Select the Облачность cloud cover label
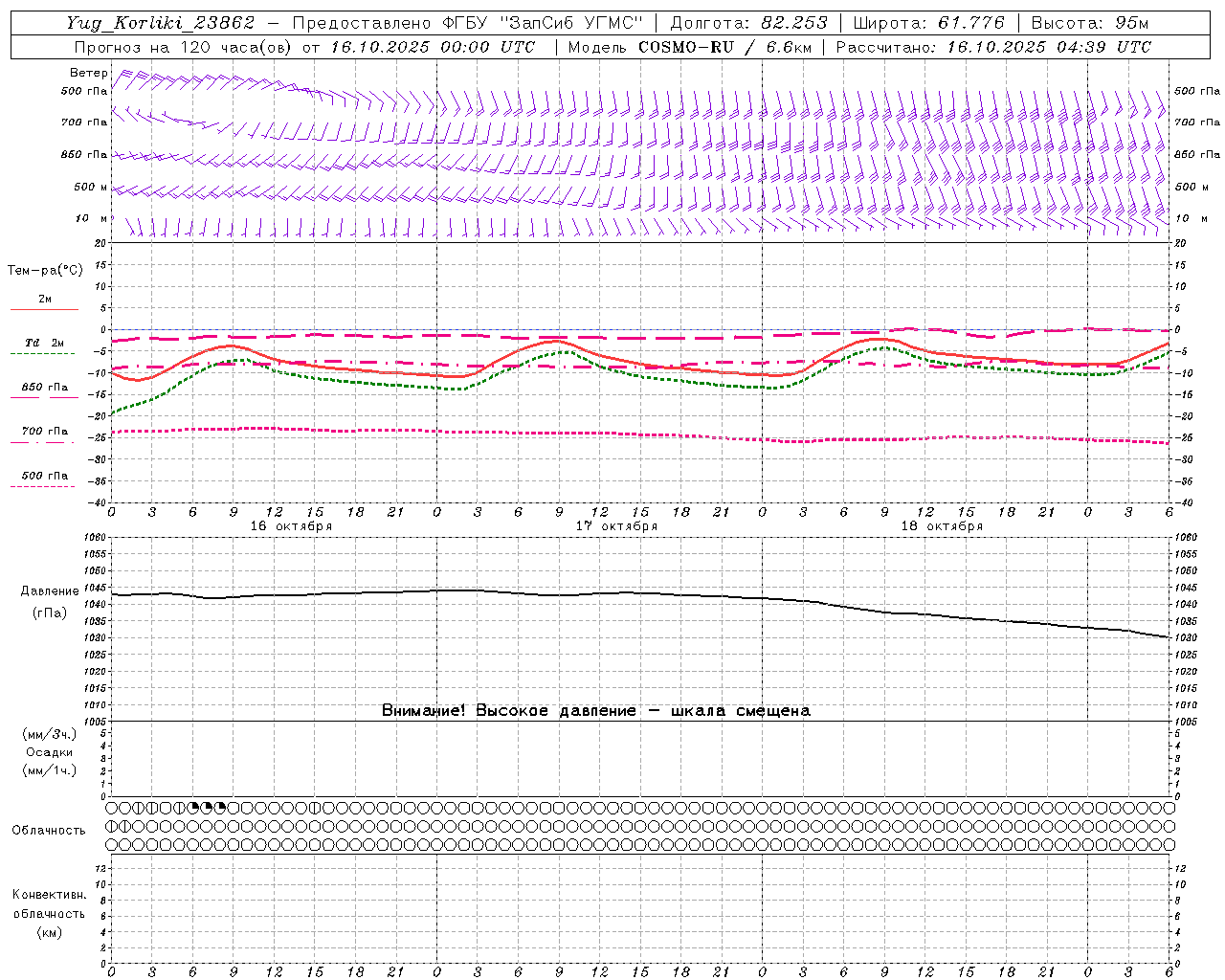The height and width of the screenshot is (980, 1225). pyautogui.click(x=49, y=831)
